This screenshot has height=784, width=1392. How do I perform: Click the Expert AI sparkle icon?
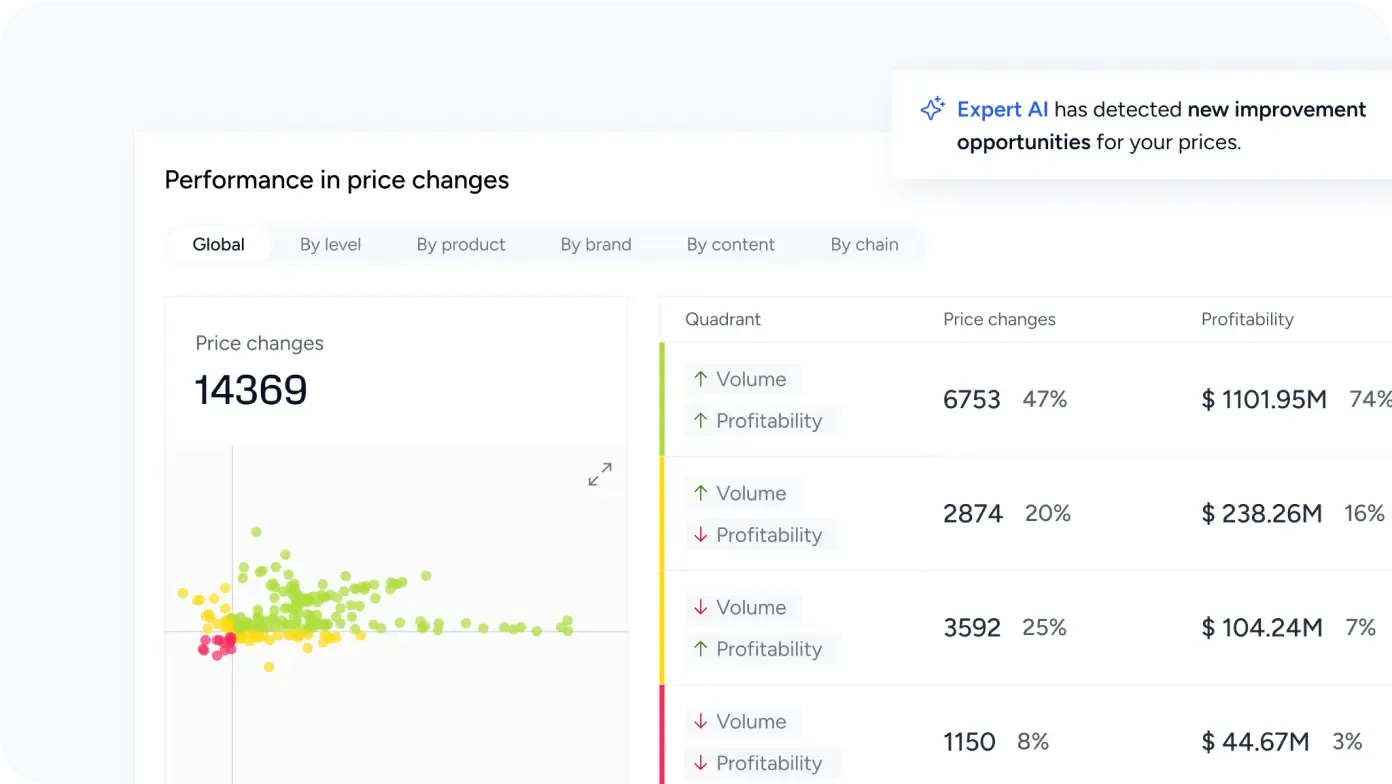[x=932, y=109]
